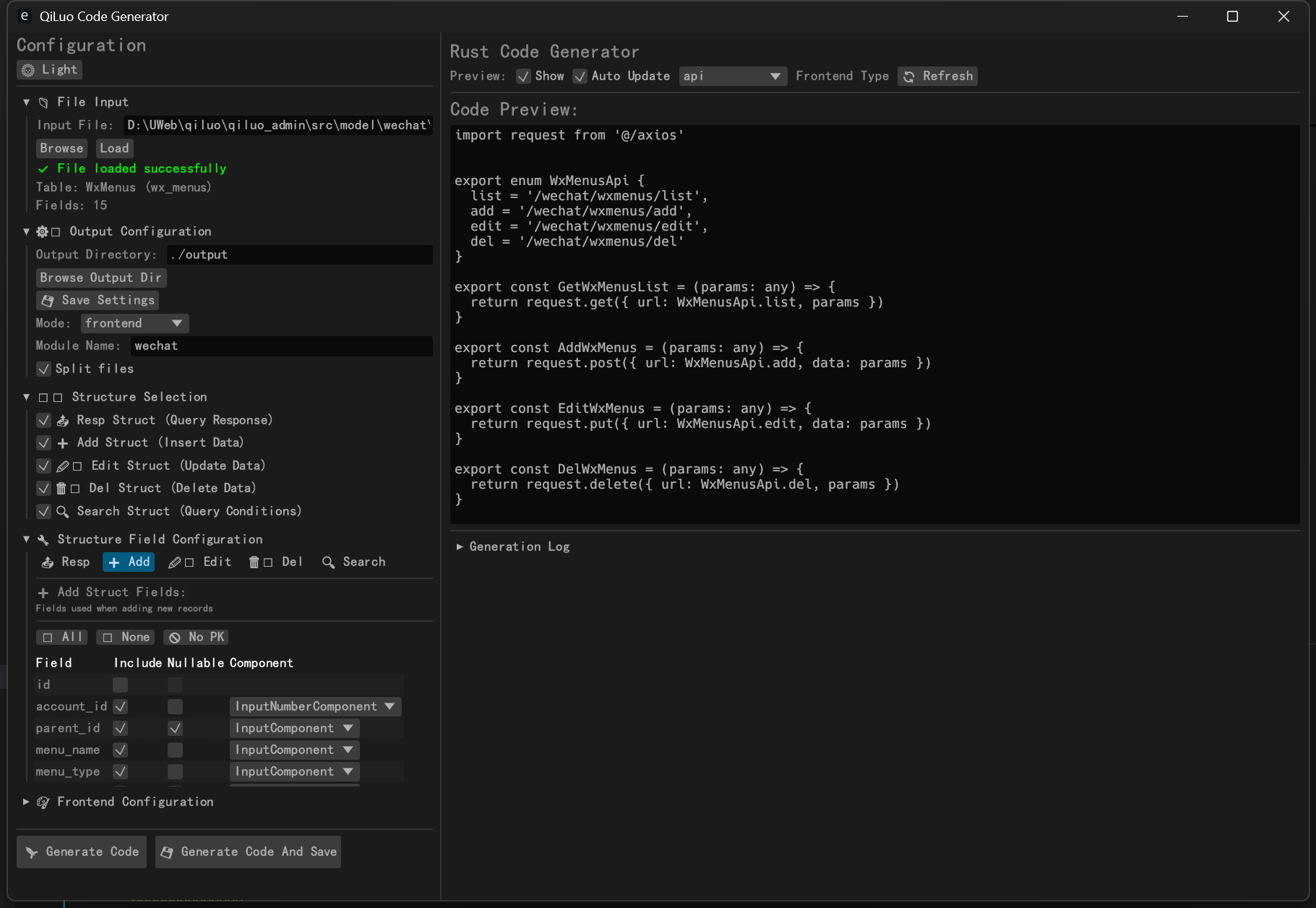
Task: Click the None fields button
Action: tap(126, 637)
